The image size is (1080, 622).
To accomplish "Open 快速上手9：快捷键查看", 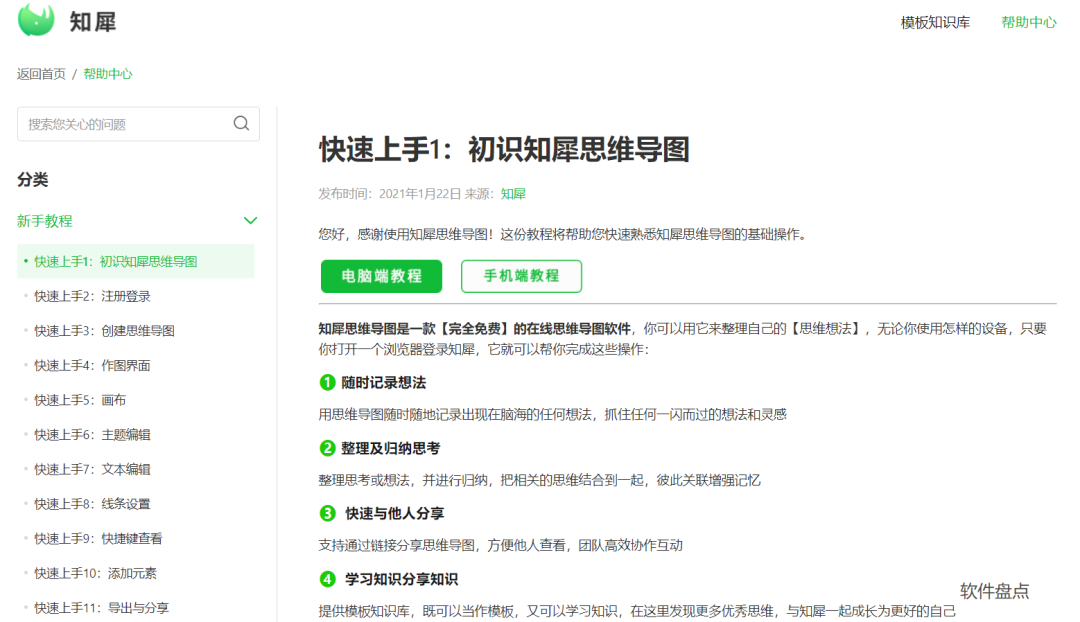I will click(x=98, y=539).
